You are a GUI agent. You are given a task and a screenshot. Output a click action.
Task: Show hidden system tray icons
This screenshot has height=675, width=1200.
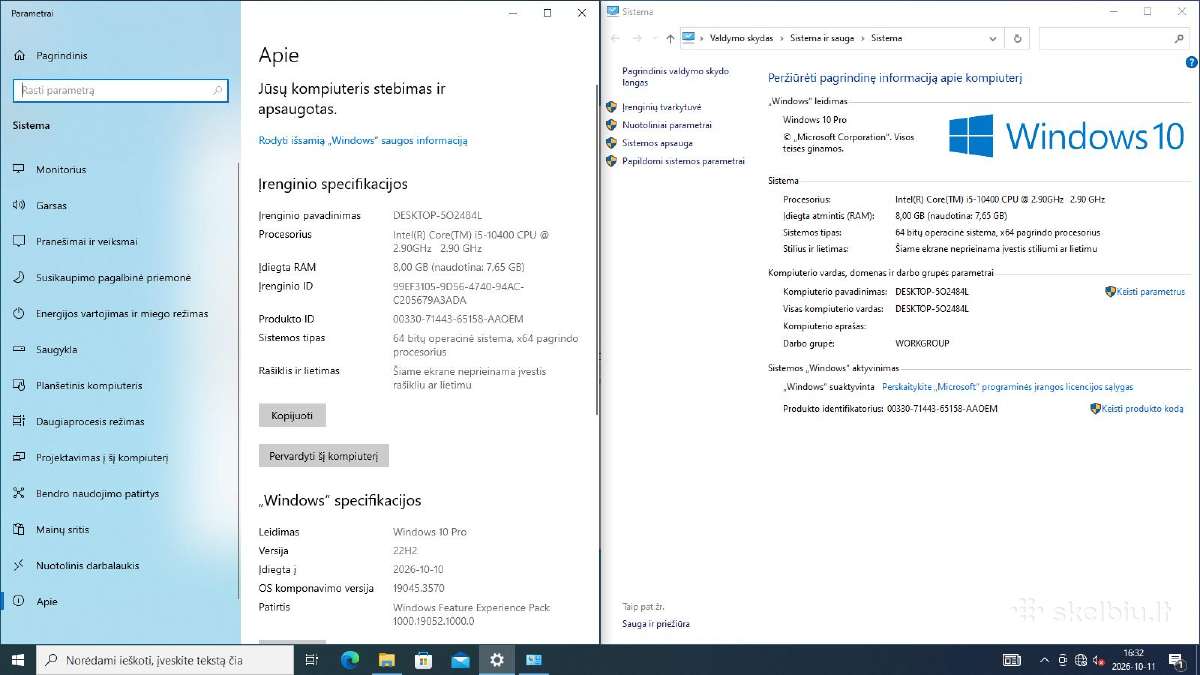pyautogui.click(x=1043, y=660)
